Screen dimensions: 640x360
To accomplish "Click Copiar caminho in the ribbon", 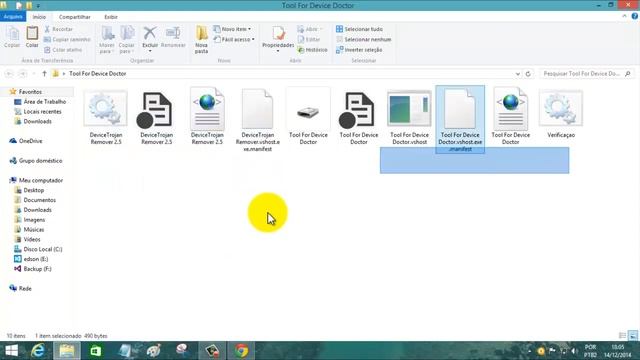I will click(x=67, y=40).
